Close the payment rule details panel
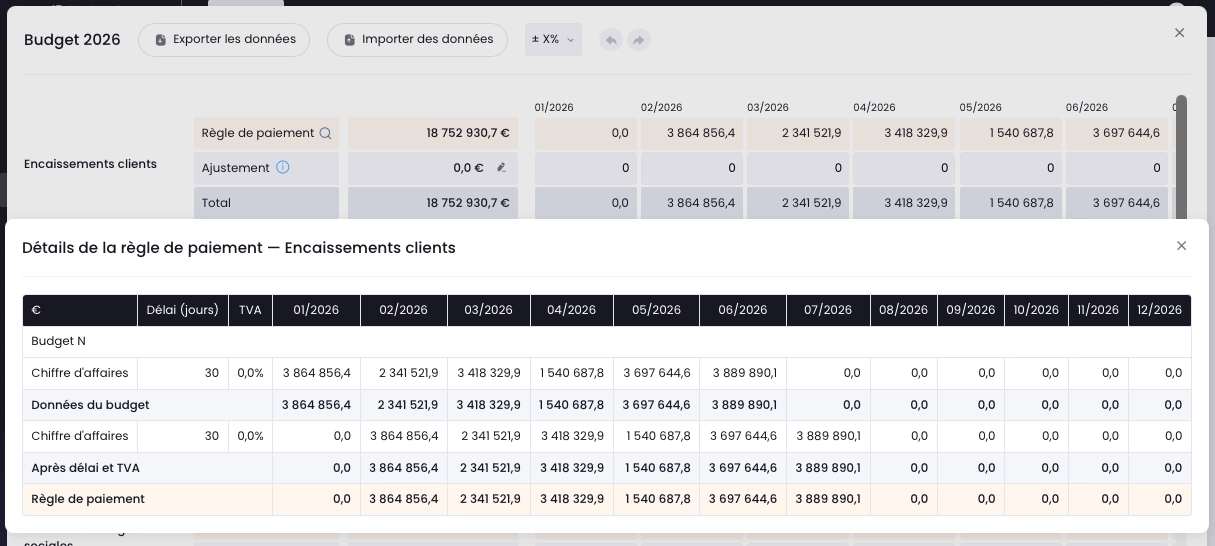 pos(1181,246)
